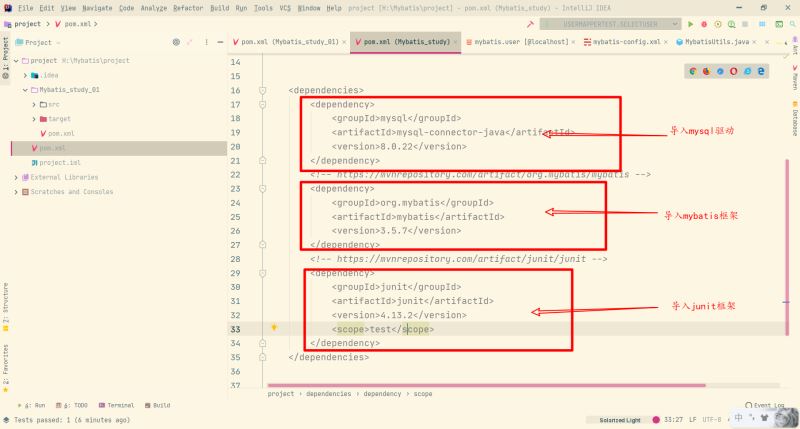Image resolution: width=800 pixels, height=429 pixels.
Task: Toggle the 7: Structure side panel
Action: tap(6, 307)
